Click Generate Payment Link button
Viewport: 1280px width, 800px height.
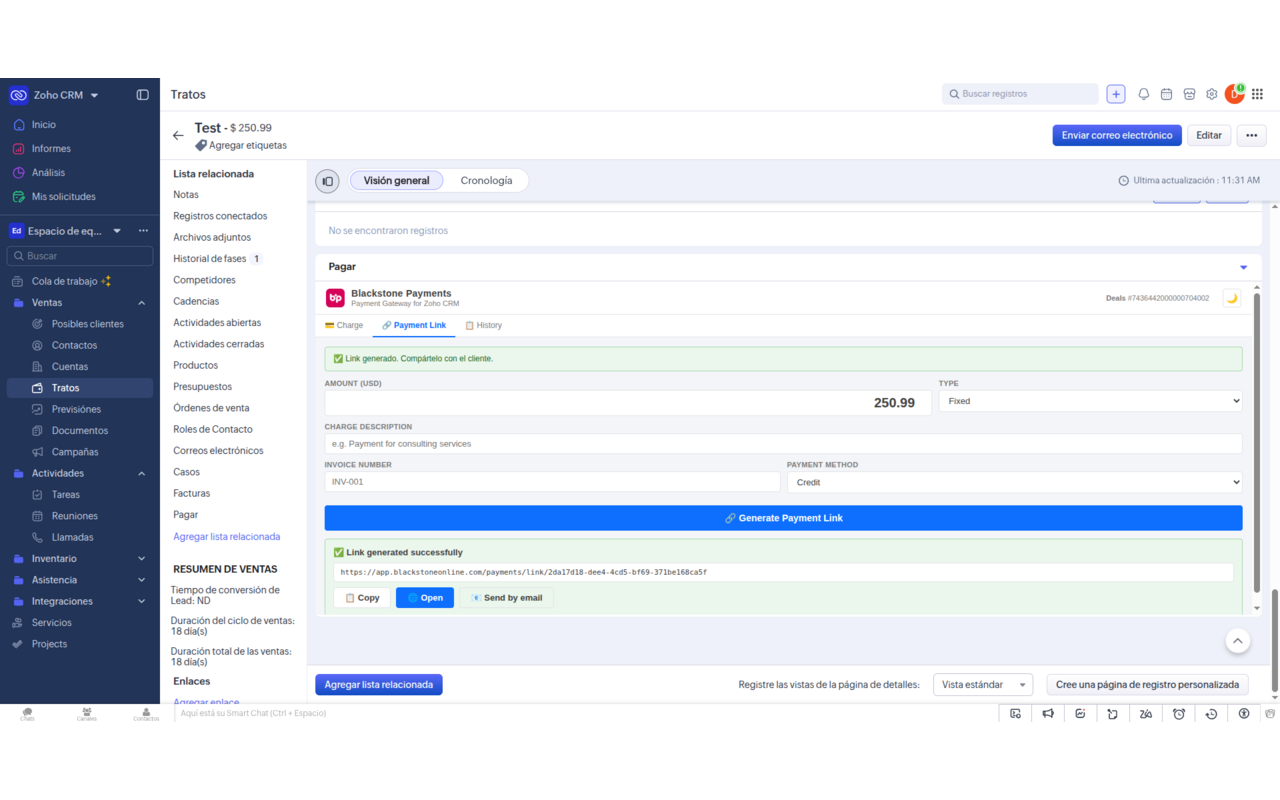pos(784,518)
